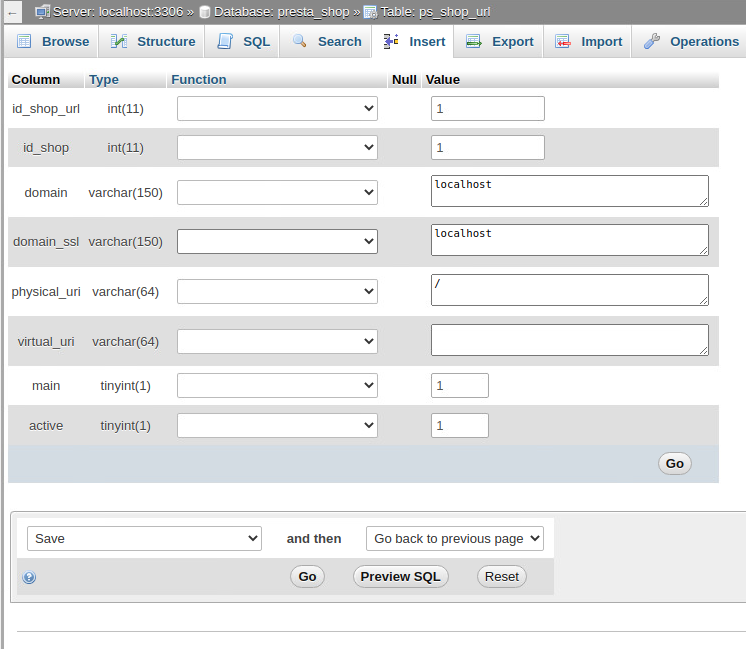The height and width of the screenshot is (649, 746).
Task: Click the Database: presta_shop breadcrumb link
Action: [x=282, y=12]
